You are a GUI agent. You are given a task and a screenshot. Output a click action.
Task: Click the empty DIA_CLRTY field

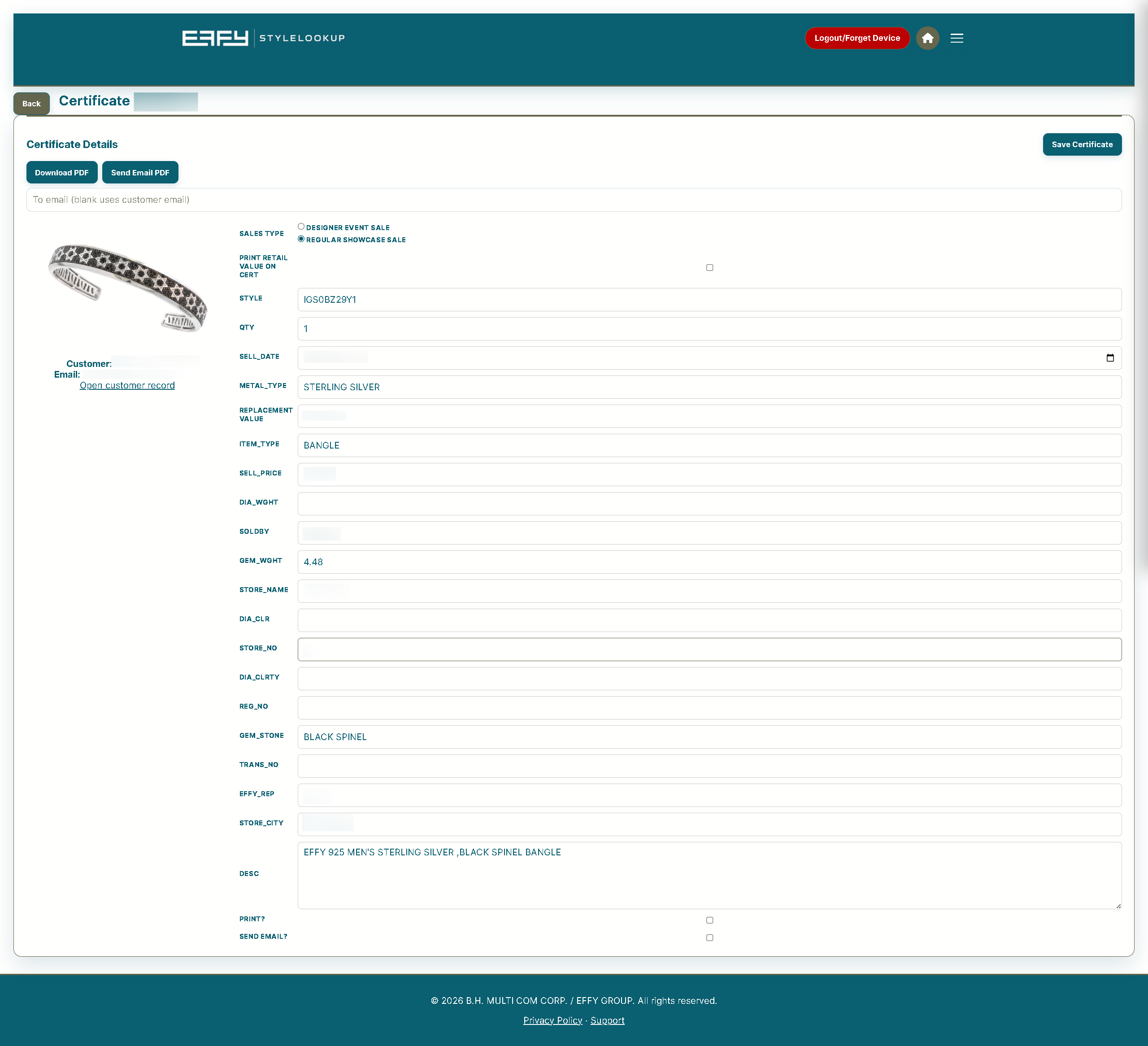(x=709, y=679)
